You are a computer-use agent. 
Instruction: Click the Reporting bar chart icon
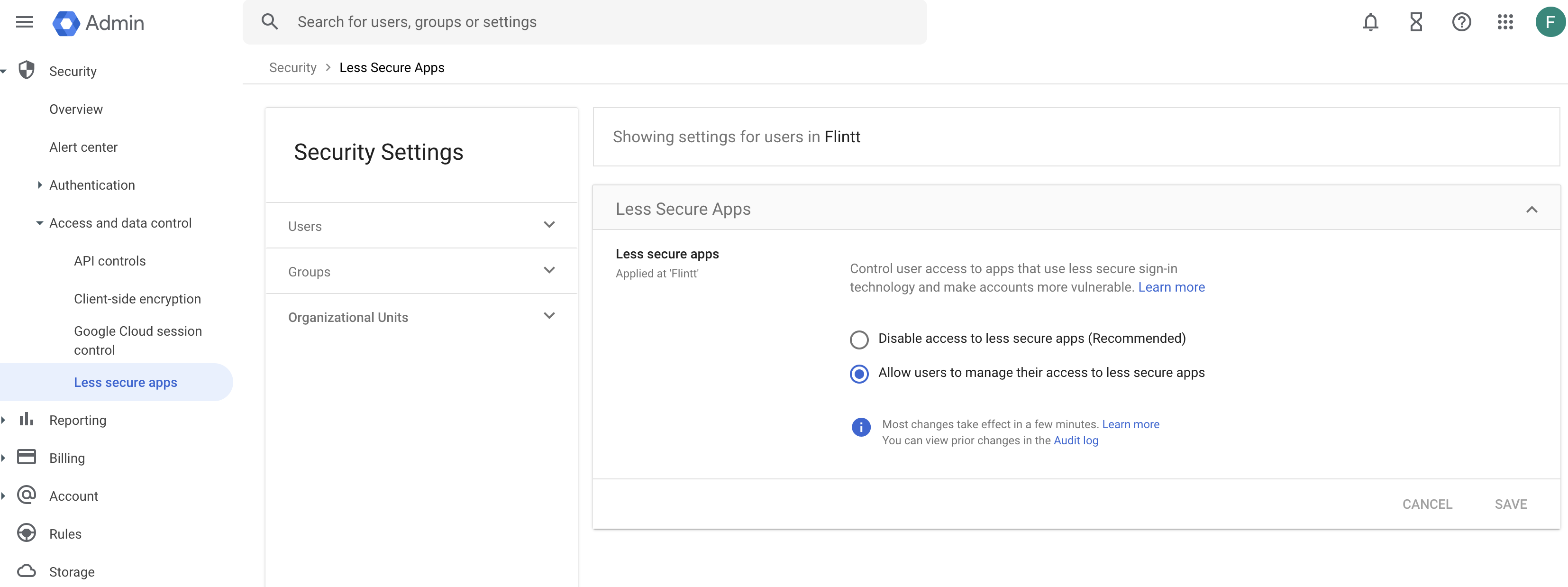point(26,419)
